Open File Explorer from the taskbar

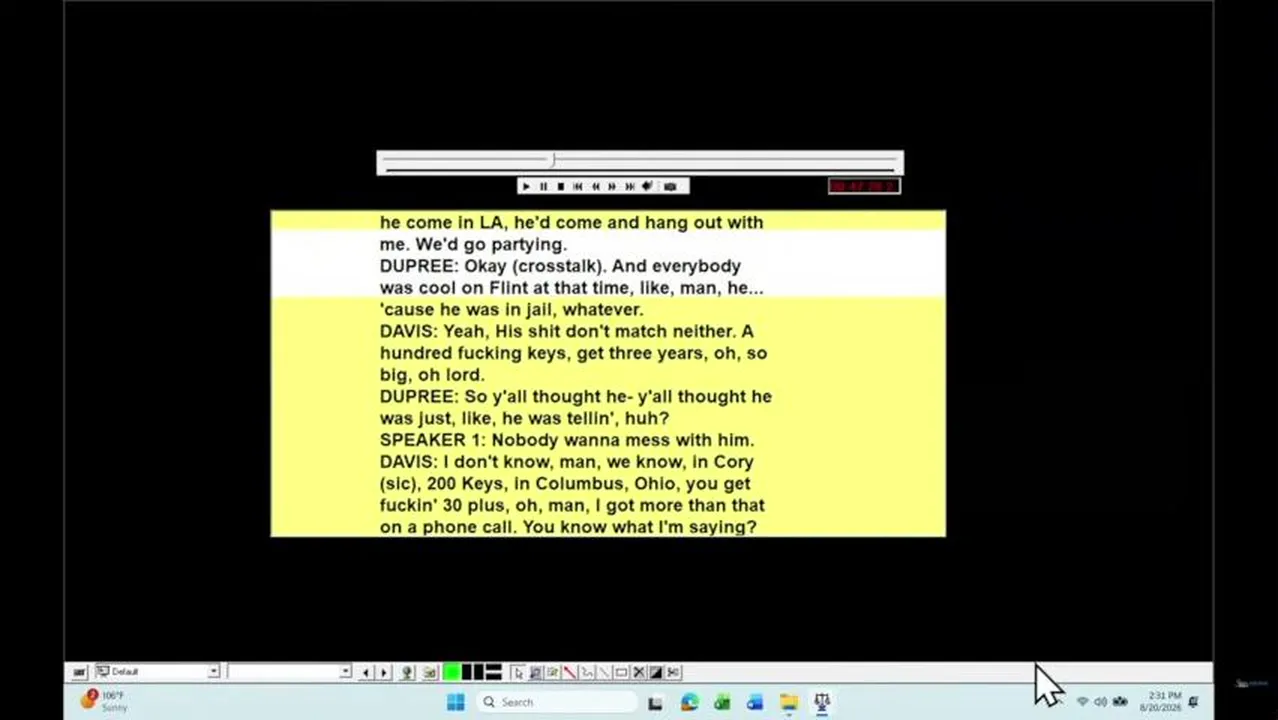pos(788,703)
